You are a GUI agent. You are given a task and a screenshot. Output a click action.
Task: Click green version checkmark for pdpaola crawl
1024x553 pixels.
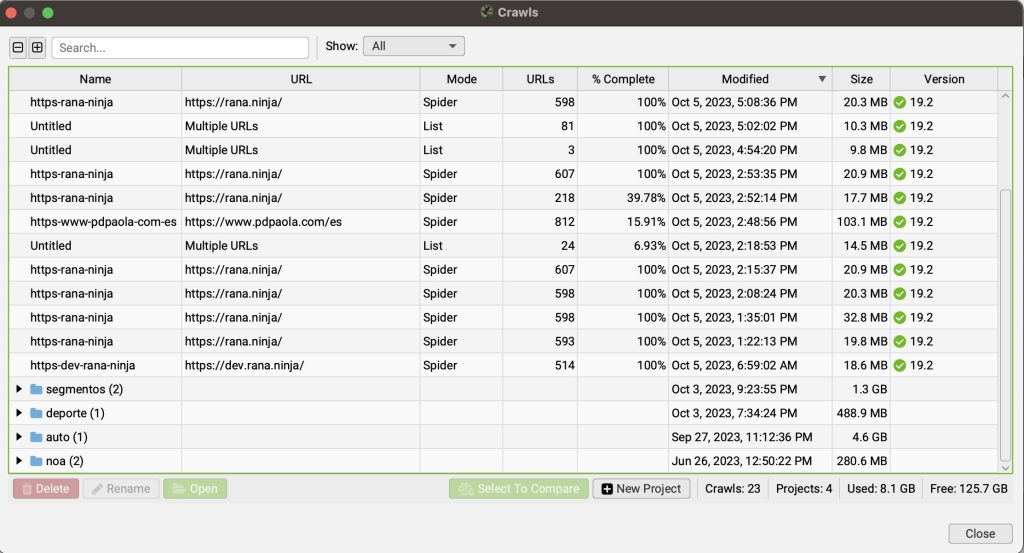(900, 222)
